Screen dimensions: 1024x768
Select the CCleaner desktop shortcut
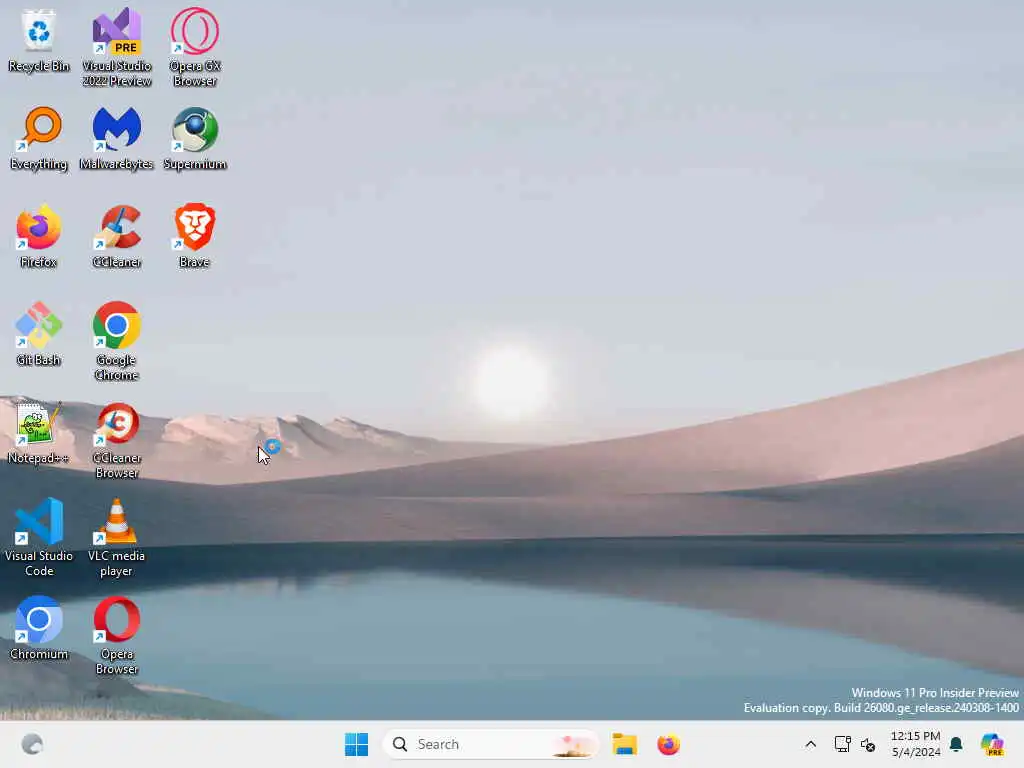pos(117,236)
